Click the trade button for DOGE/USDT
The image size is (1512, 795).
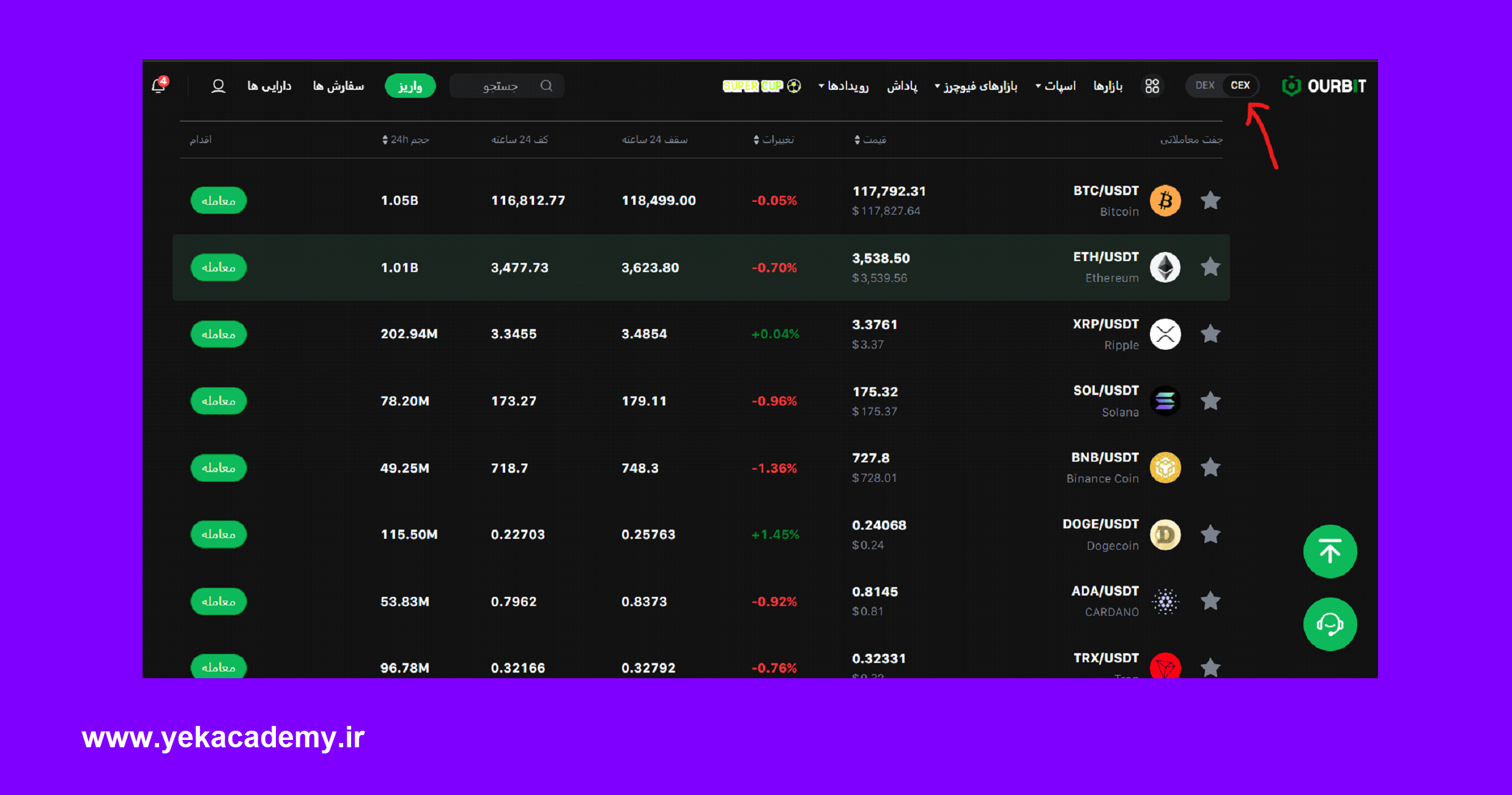[x=218, y=534]
